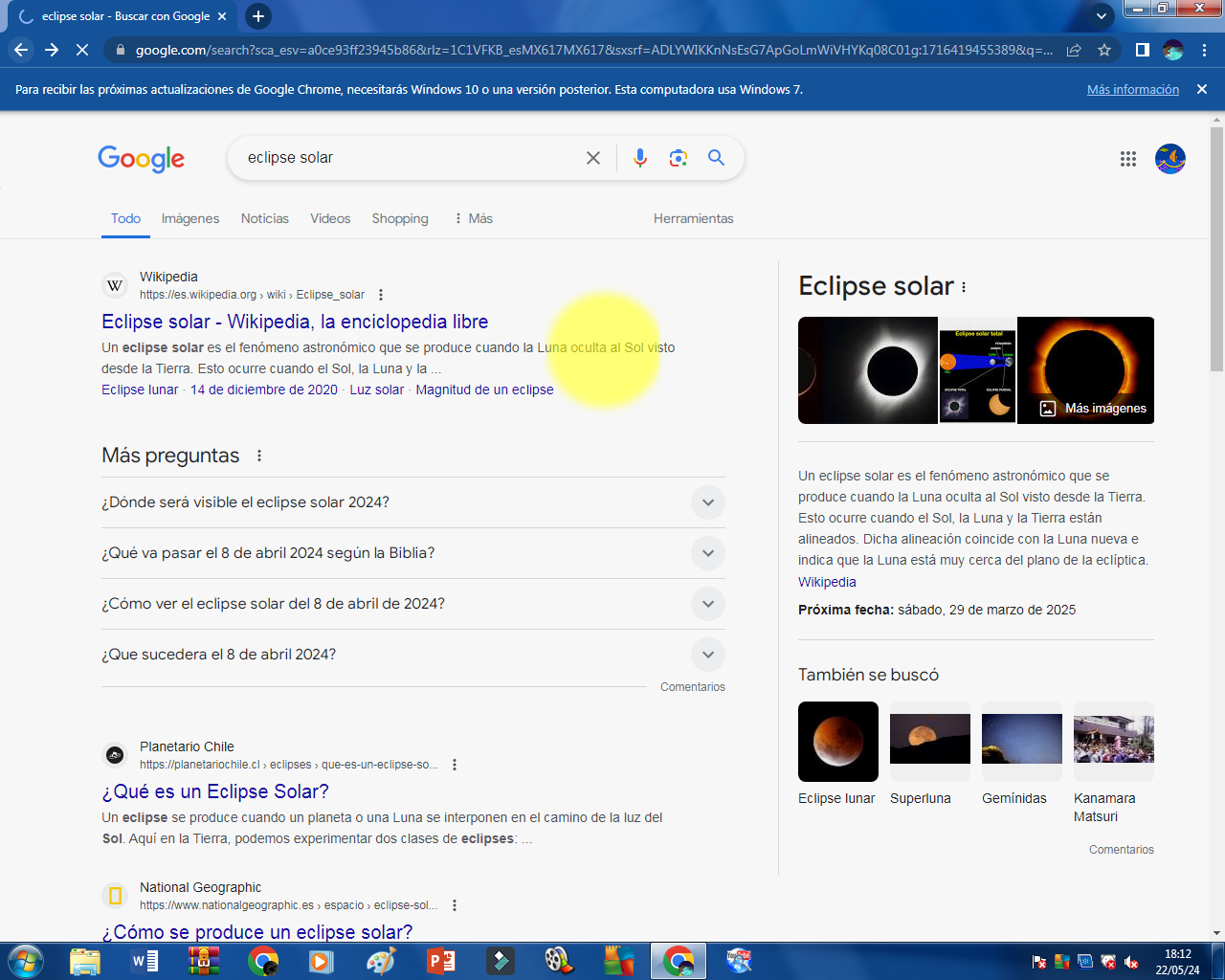Expand '¿Que sucedera el 8 de abril 2024?'
The image size is (1225, 980).
click(413, 655)
